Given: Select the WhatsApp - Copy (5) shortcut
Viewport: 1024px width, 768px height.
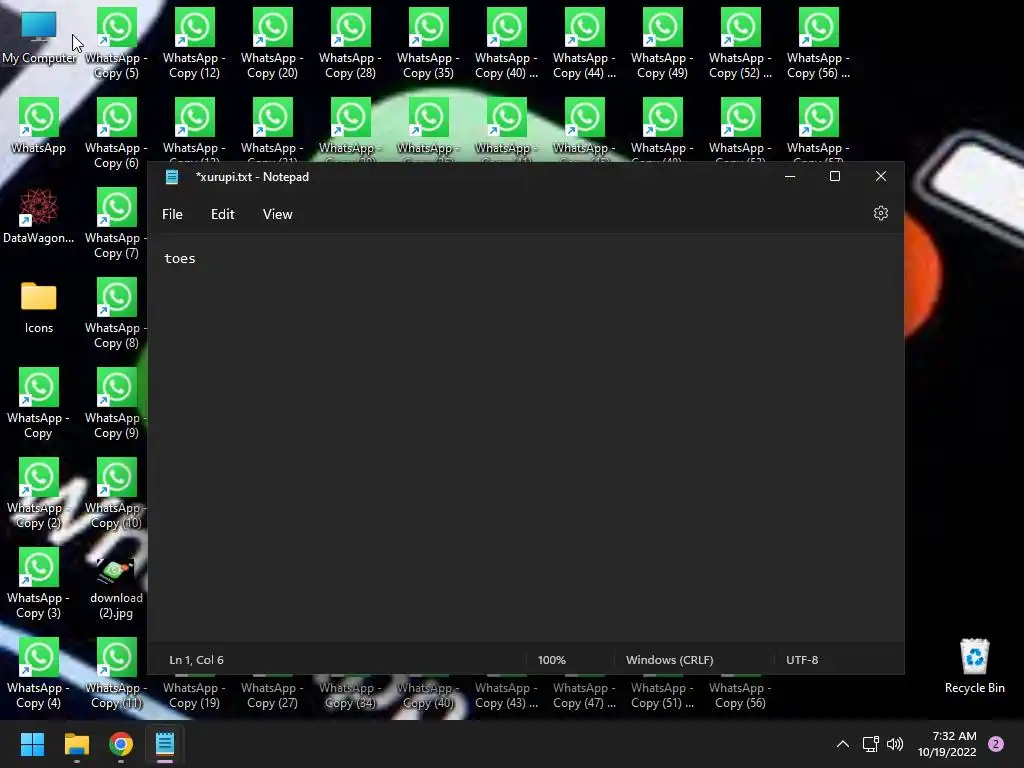Looking at the screenshot, I should pyautogui.click(x=116, y=44).
